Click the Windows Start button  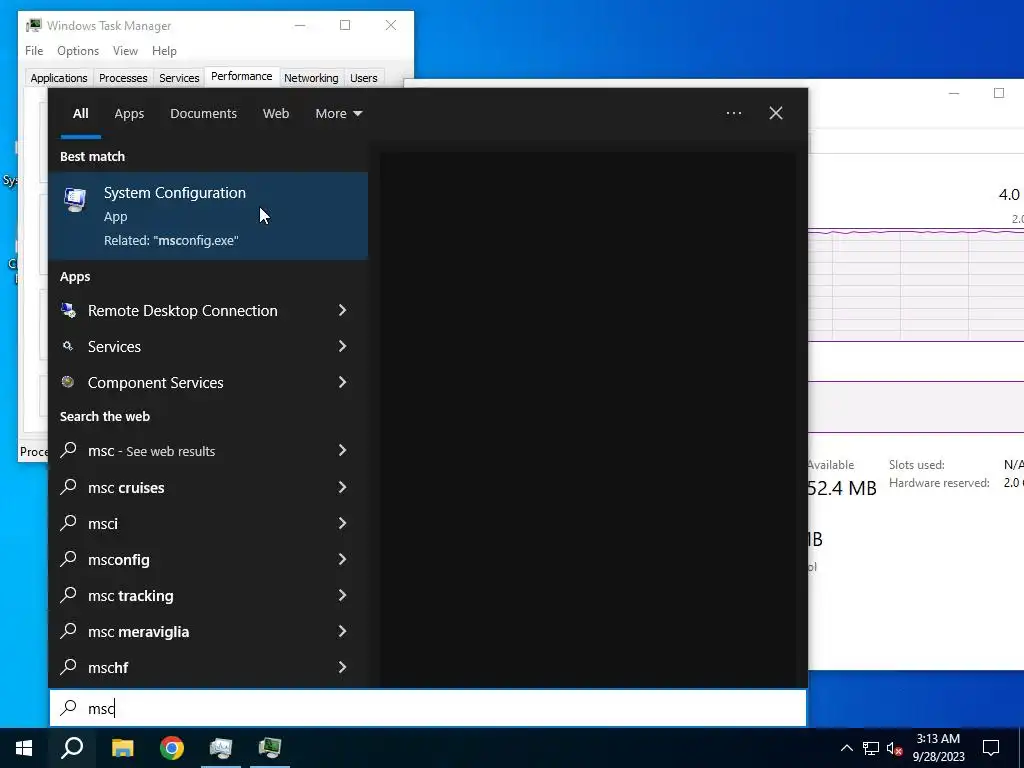coord(24,748)
